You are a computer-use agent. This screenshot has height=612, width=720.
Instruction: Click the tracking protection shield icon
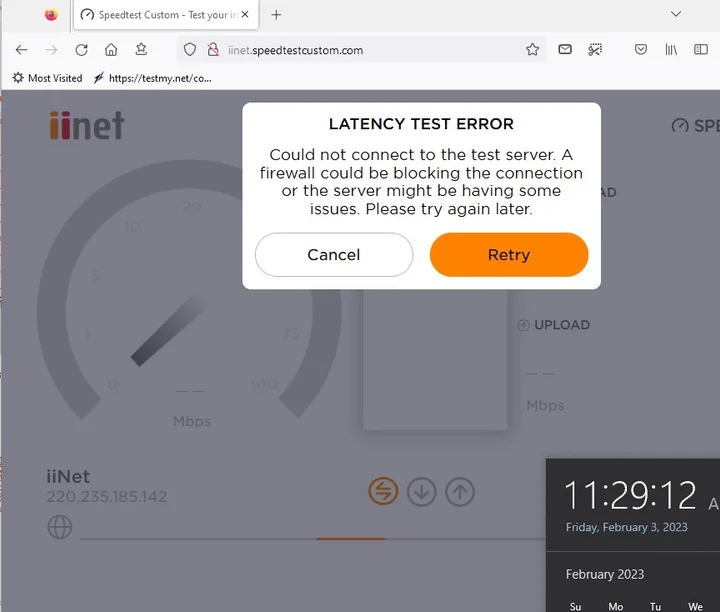(190, 50)
